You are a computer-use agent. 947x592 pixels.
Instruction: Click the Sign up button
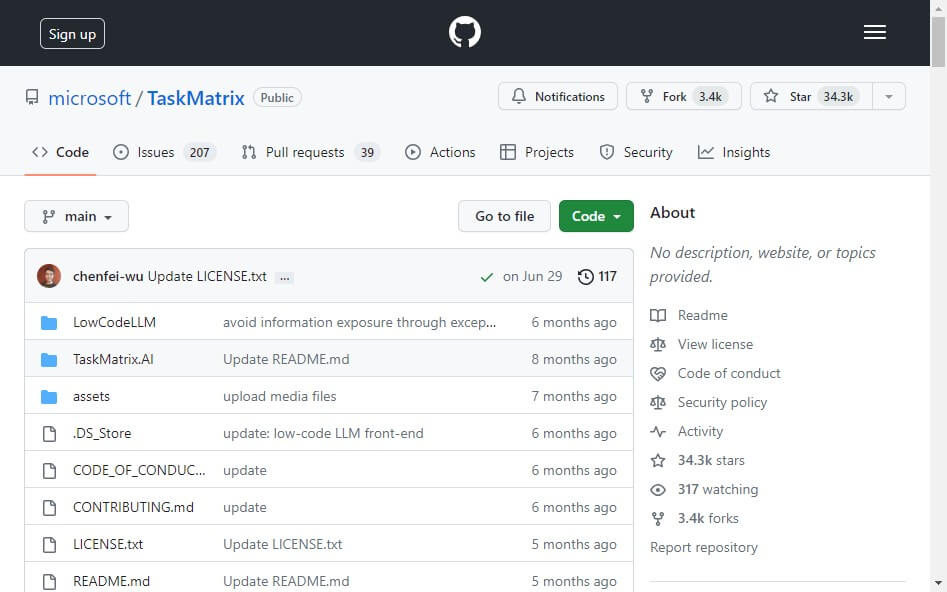[x=72, y=34]
